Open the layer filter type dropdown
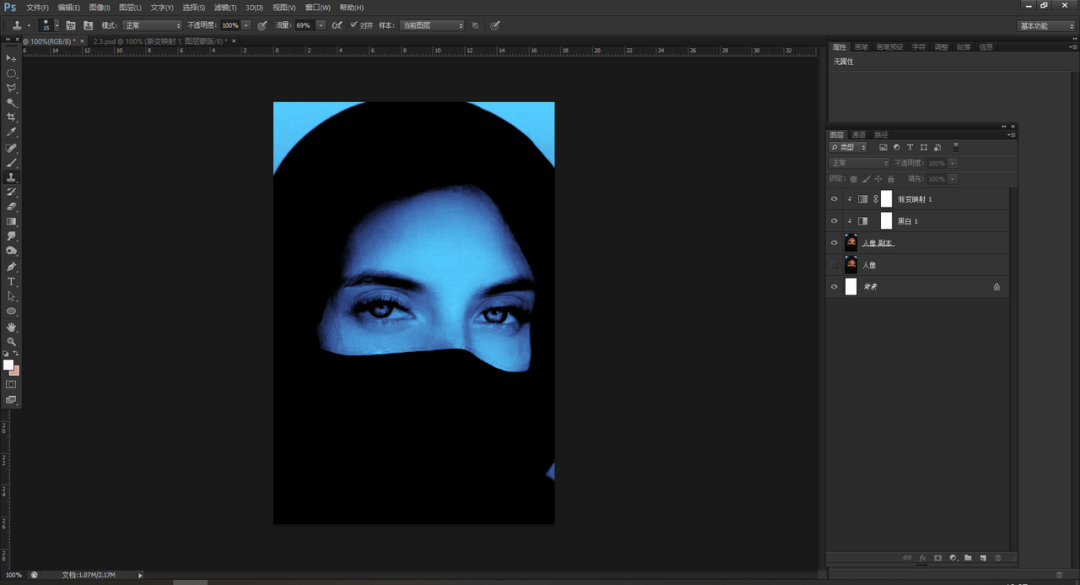This screenshot has height=585, width=1080. pyautogui.click(x=849, y=147)
